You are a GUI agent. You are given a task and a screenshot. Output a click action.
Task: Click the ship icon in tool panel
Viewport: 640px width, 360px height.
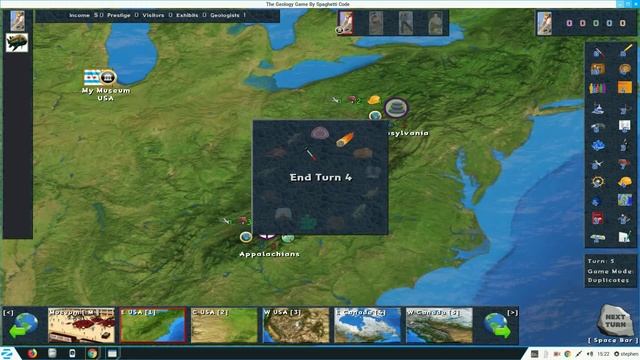(x=598, y=108)
